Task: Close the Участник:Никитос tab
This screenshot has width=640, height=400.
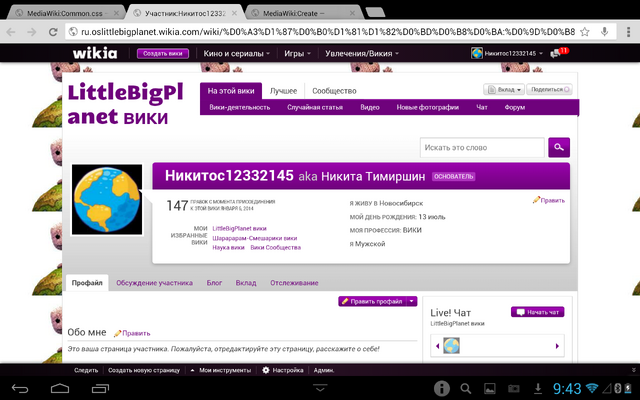Action: click(234, 13)
